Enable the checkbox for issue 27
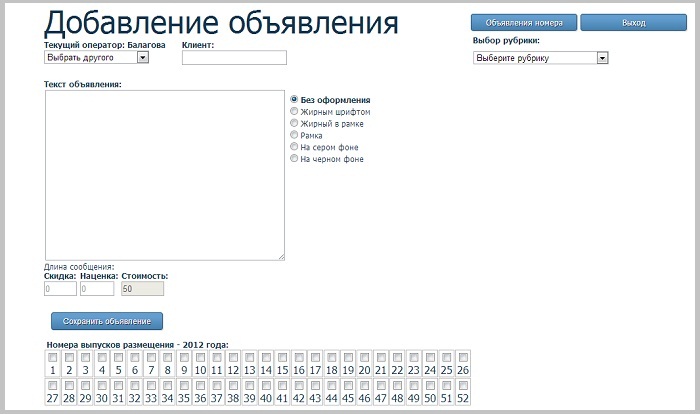 53,385
